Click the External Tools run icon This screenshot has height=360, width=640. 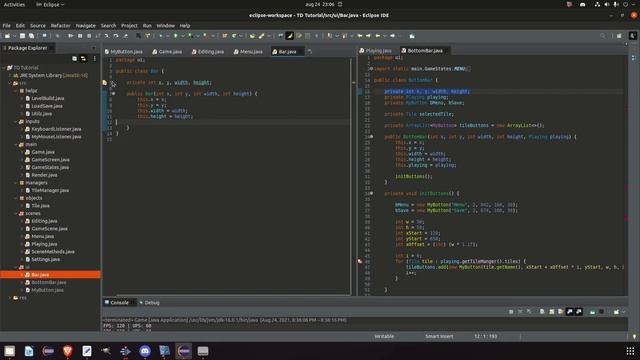205,36
